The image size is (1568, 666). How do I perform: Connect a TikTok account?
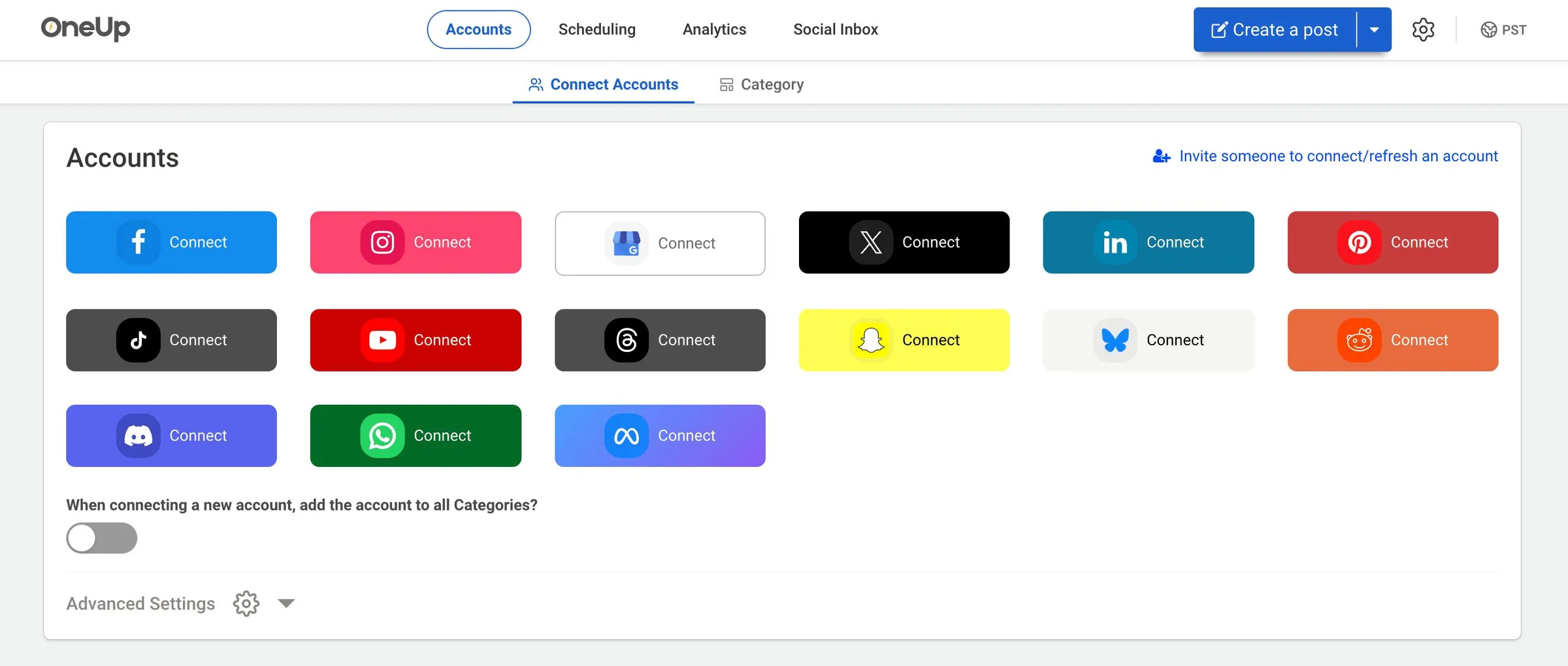pos(171,340)
